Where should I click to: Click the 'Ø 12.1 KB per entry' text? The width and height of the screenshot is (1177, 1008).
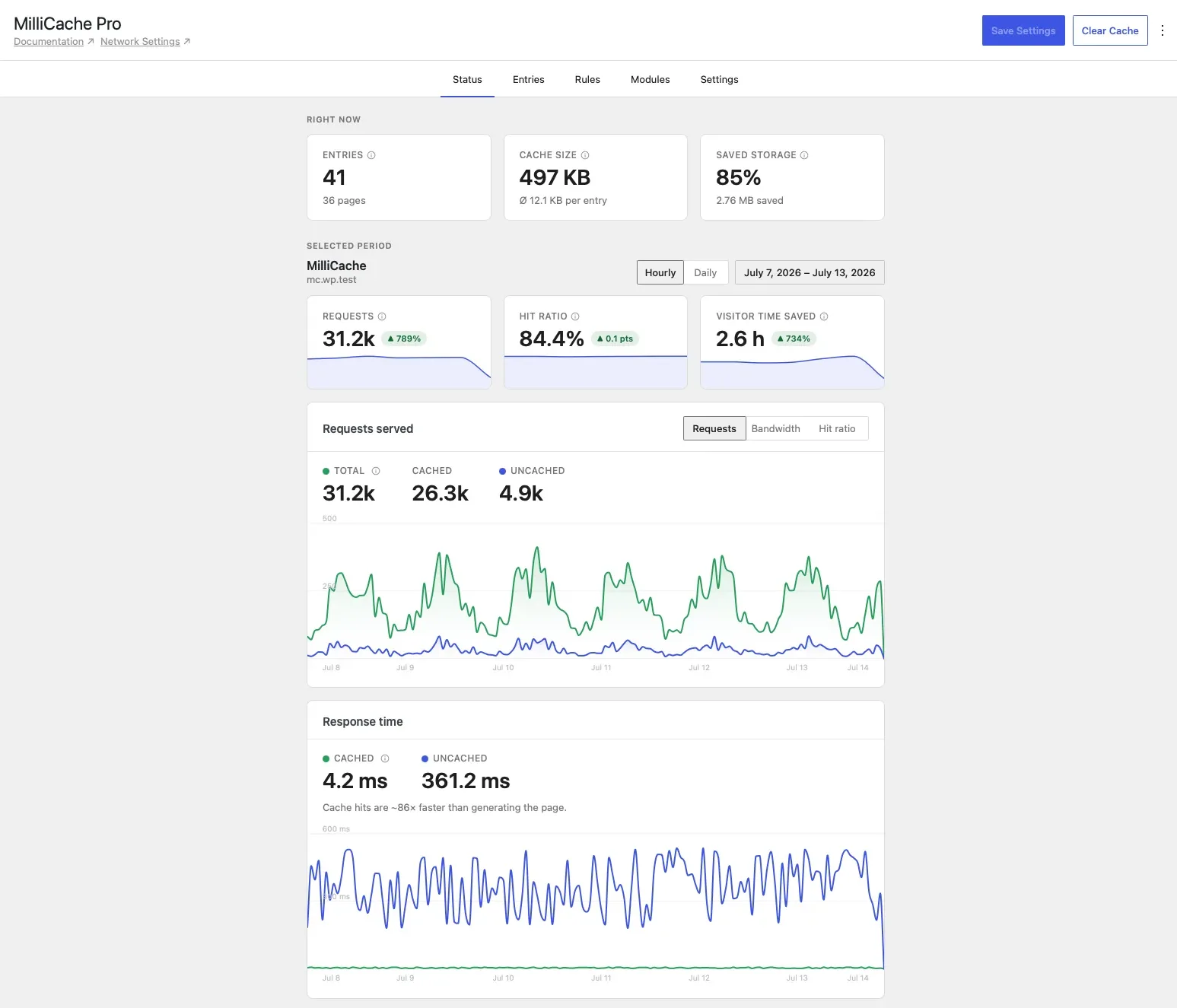[x=563, y=200]
